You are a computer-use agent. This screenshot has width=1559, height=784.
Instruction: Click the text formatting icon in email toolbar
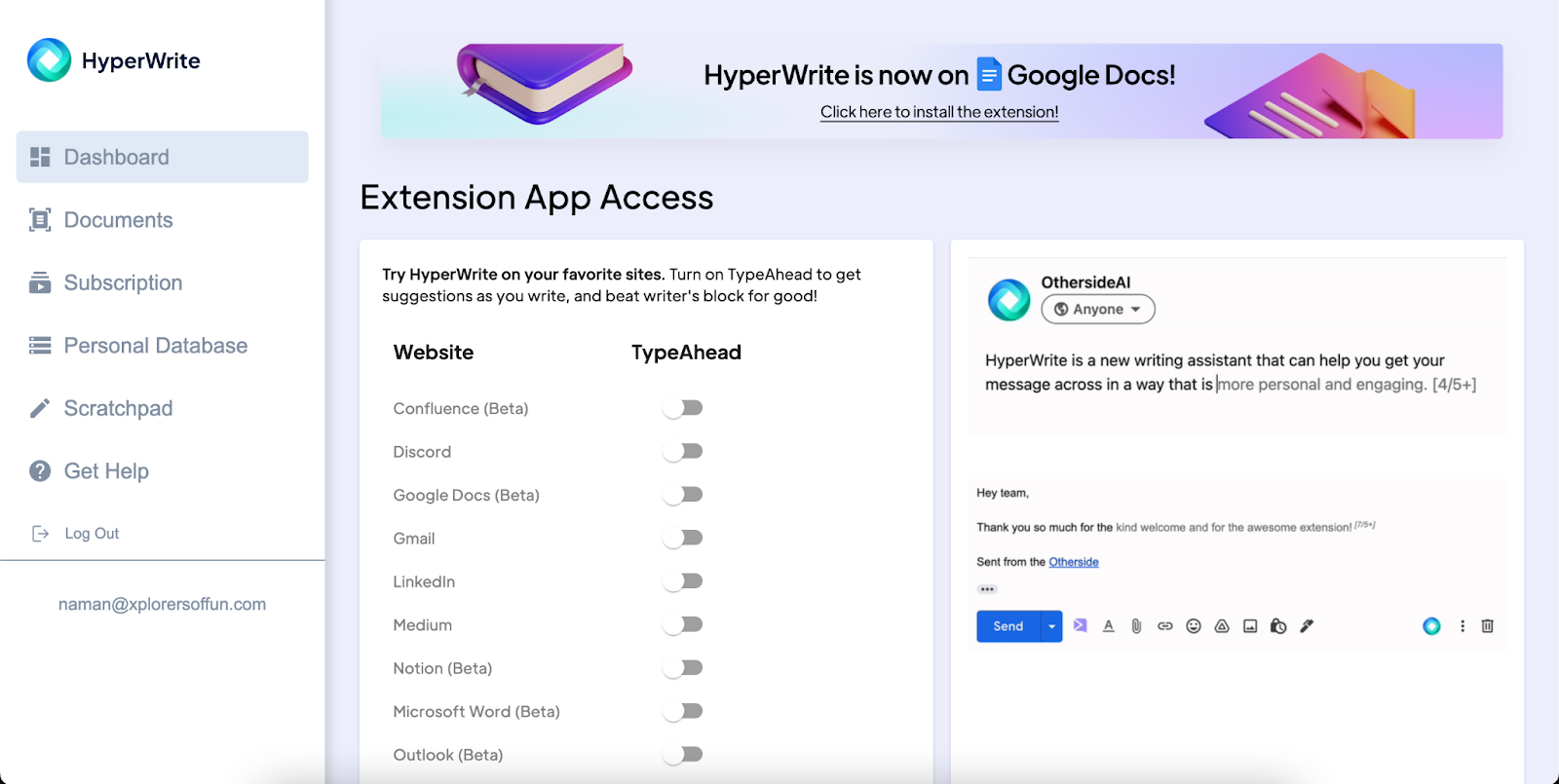pos(1108,626)
